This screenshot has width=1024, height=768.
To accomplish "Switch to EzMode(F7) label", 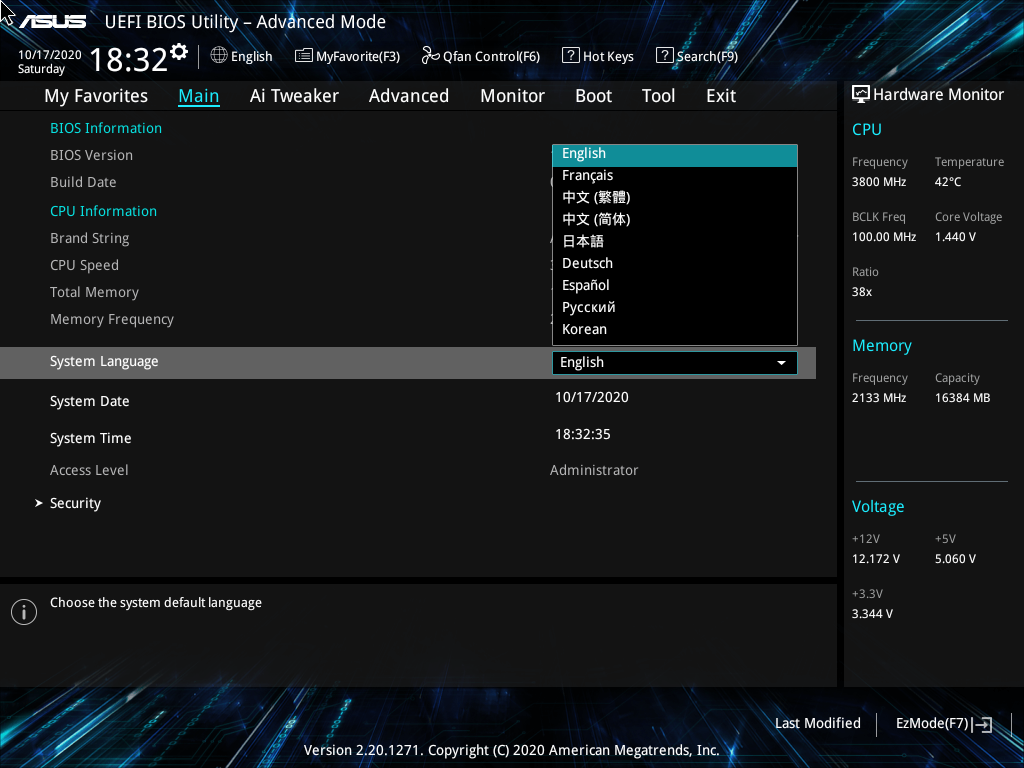I will pyautogui.click(x=932, y=724).
